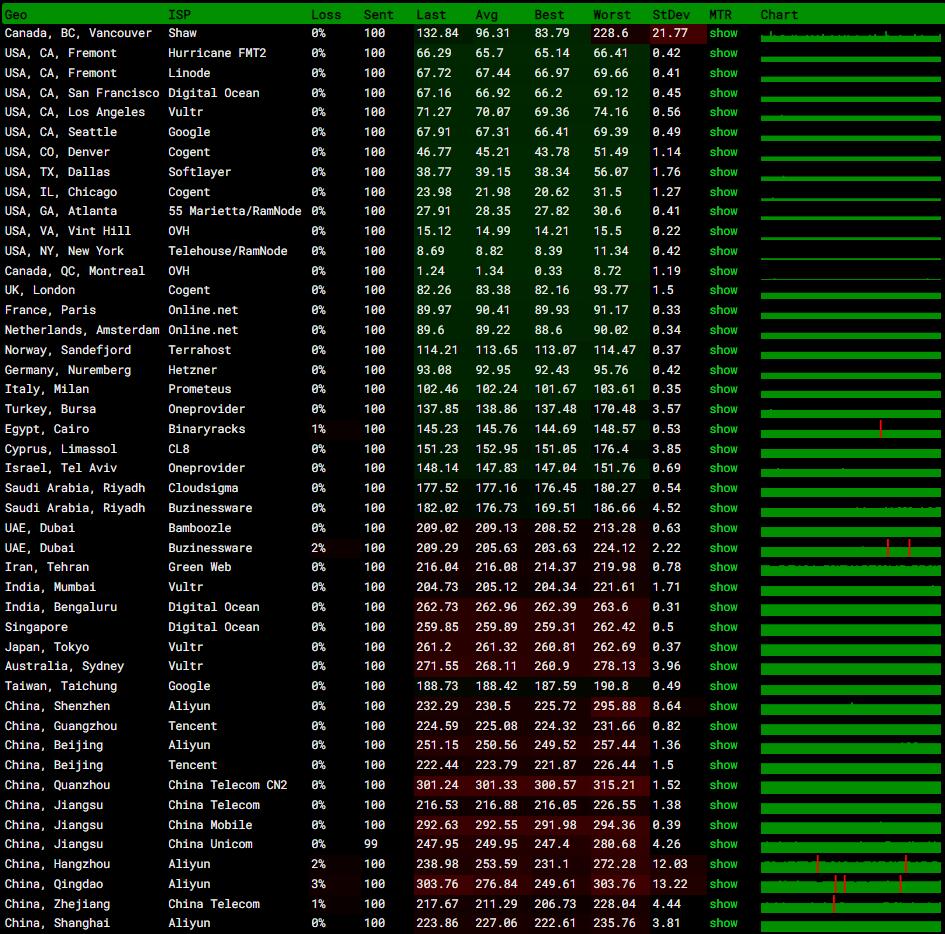Show MTR for Denver Cogent row

click(723, 152)
